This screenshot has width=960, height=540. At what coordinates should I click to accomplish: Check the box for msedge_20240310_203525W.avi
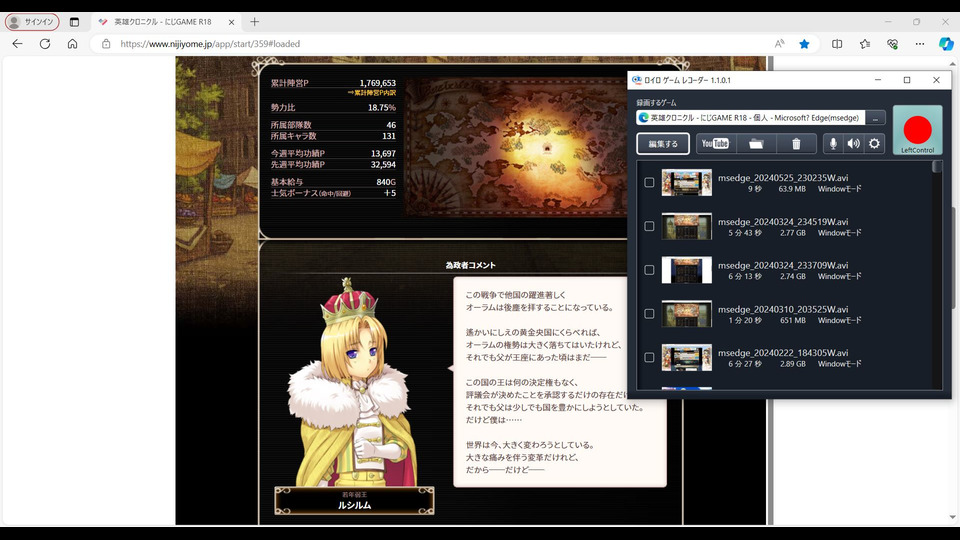click(x=649, y=313)
